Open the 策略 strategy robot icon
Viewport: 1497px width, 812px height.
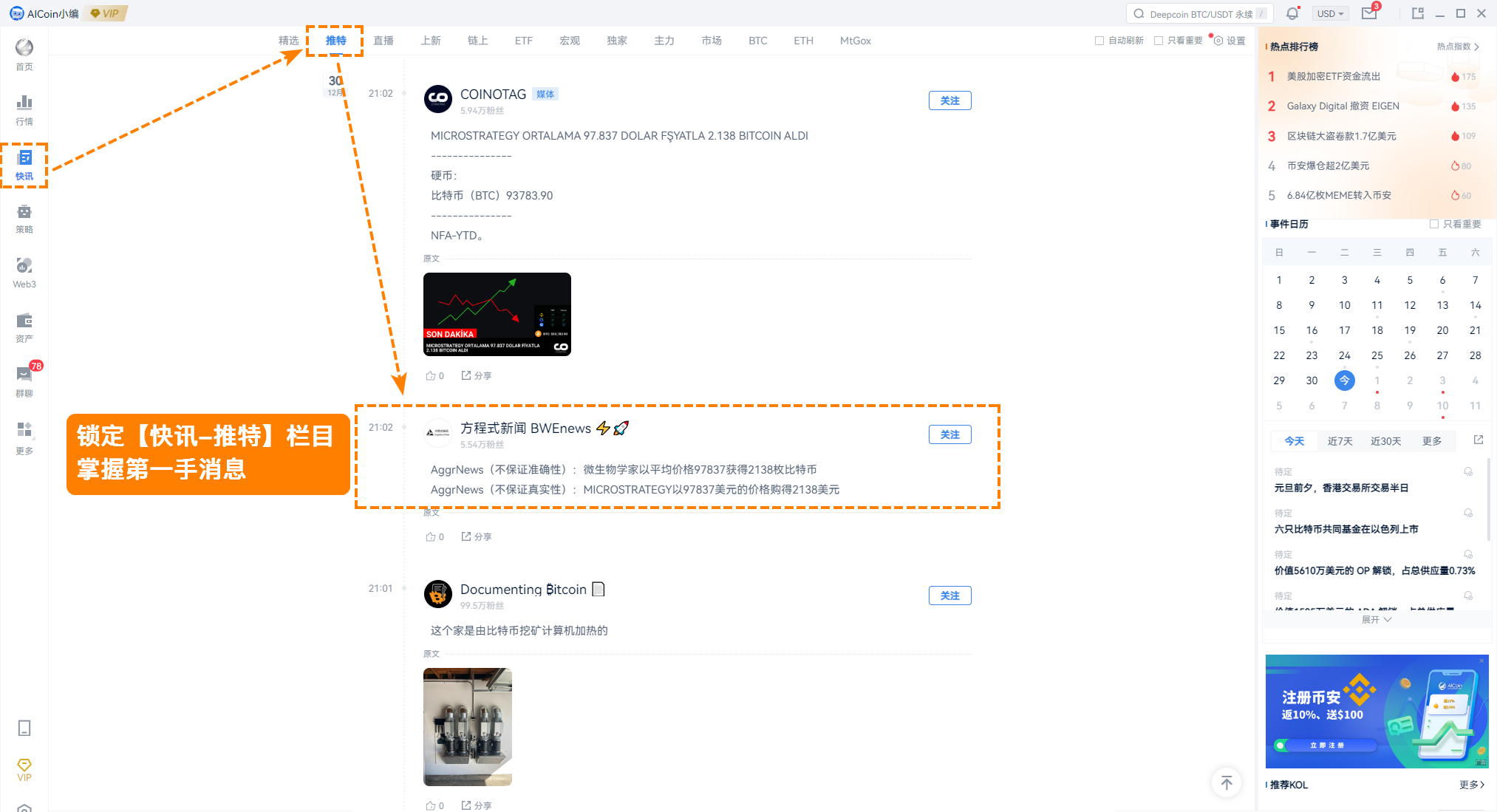click(x=24, y=219)
